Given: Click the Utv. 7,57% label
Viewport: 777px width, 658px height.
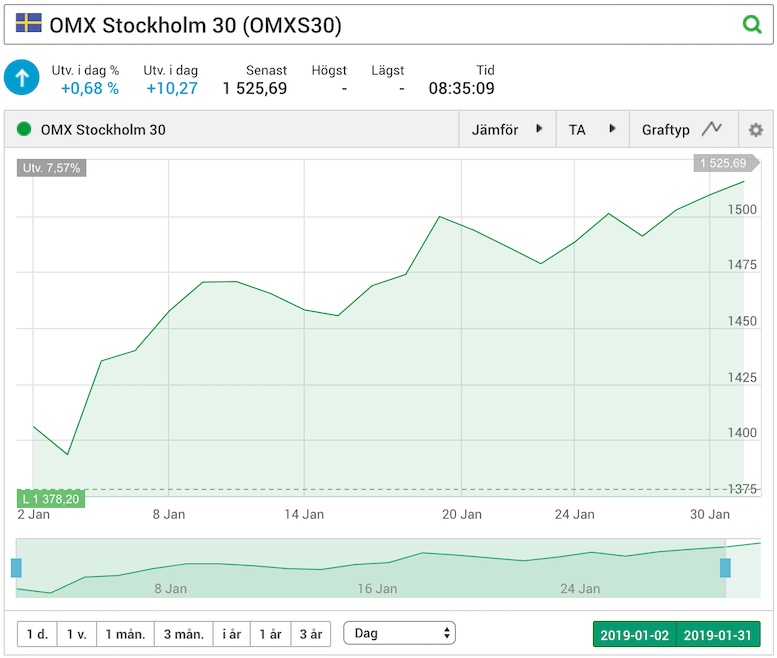Looking at the screenshot, I should pyautogui.click(x=51, y=168).
